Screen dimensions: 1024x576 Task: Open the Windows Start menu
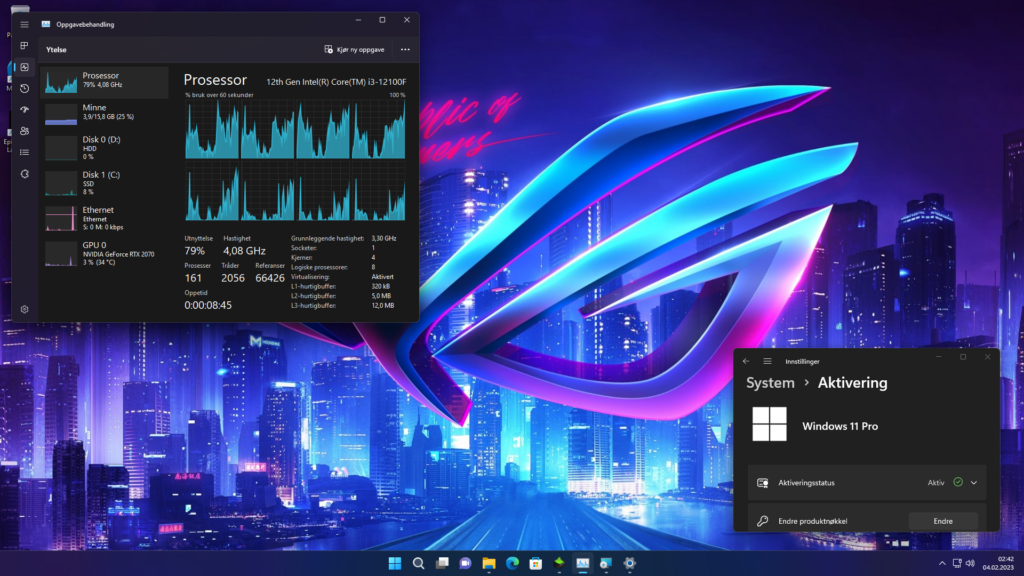[394, 563]
